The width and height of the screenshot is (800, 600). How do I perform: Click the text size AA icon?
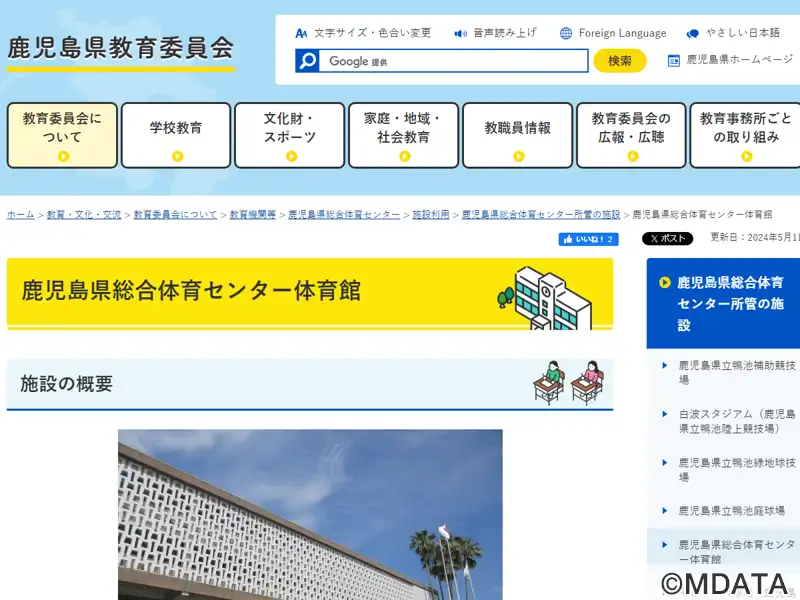(x=302, y=34)
